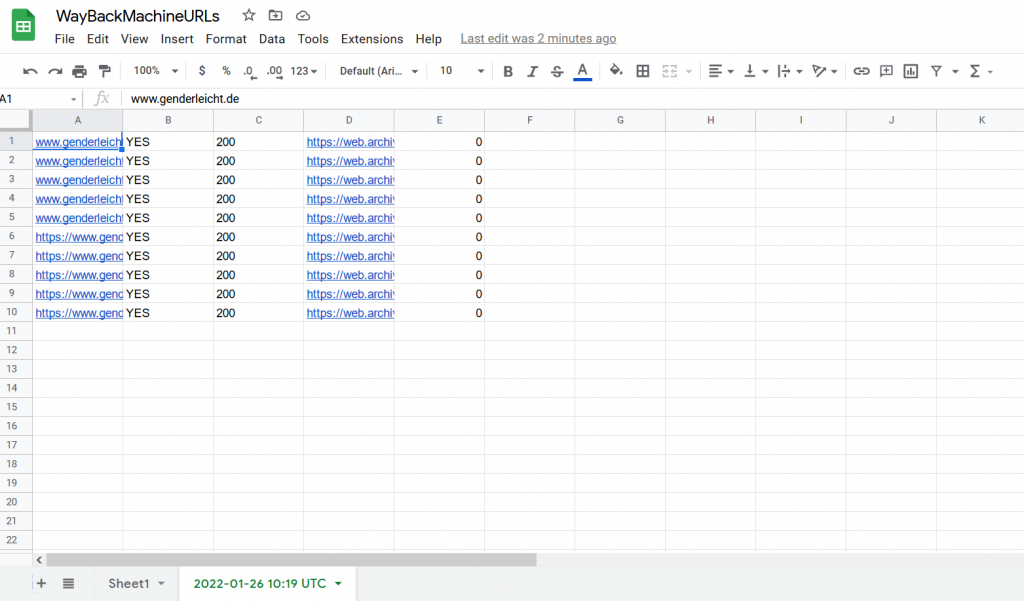Open the Functions sigma button
This screenshot has width=1024, height=601.
[975, 71]
